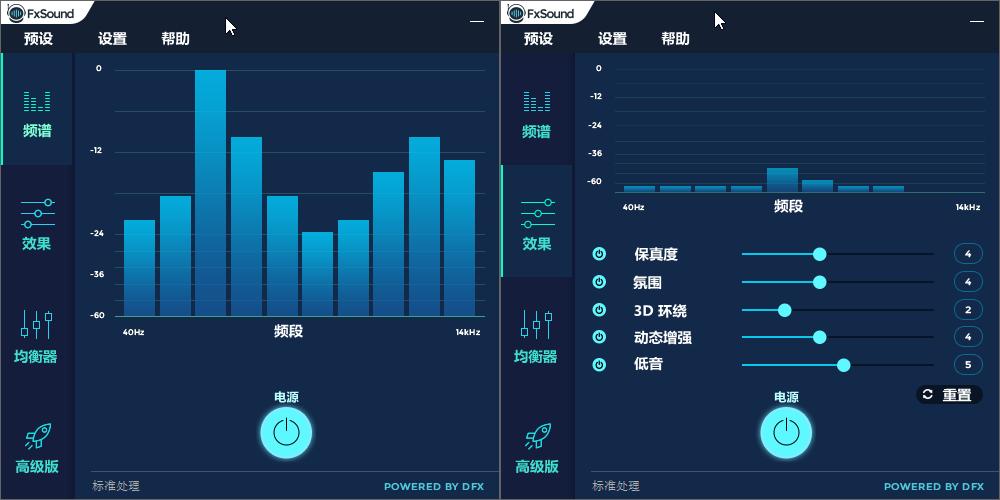Open 帮助 menu in right window
The height and width of the screenshot is (500, 1000).
tap(675, 39)
